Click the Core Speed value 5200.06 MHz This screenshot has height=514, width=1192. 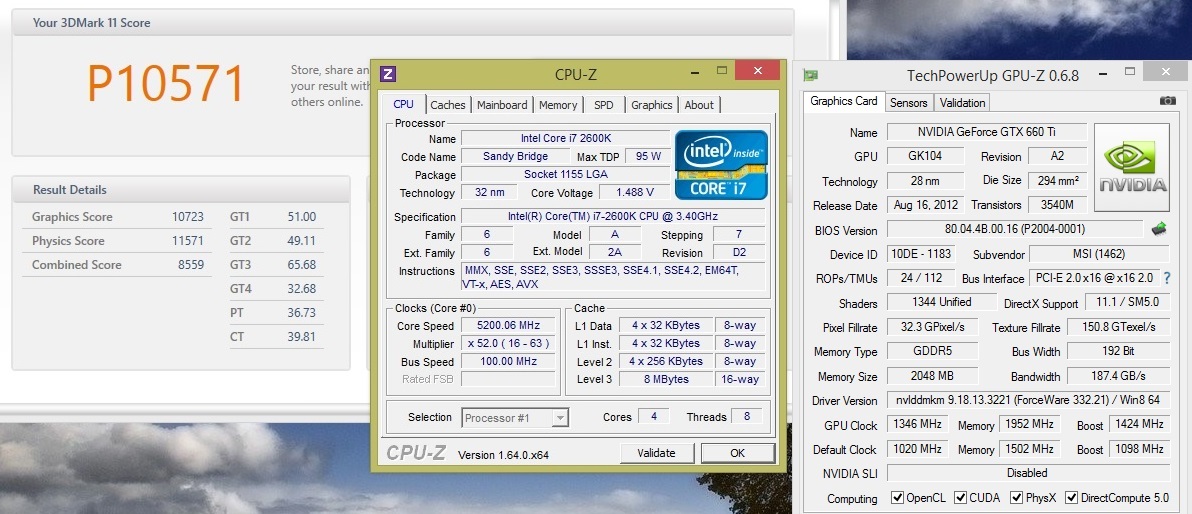tap(509, 325)
